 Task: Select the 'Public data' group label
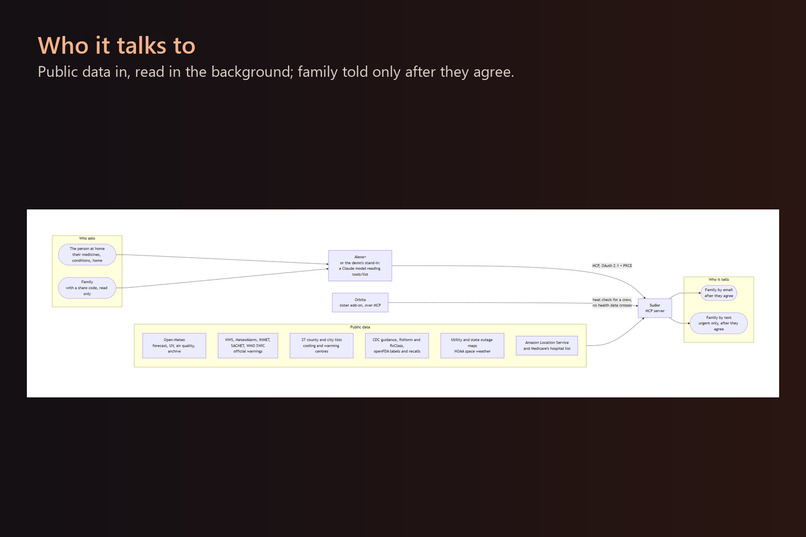coord(360,327)
